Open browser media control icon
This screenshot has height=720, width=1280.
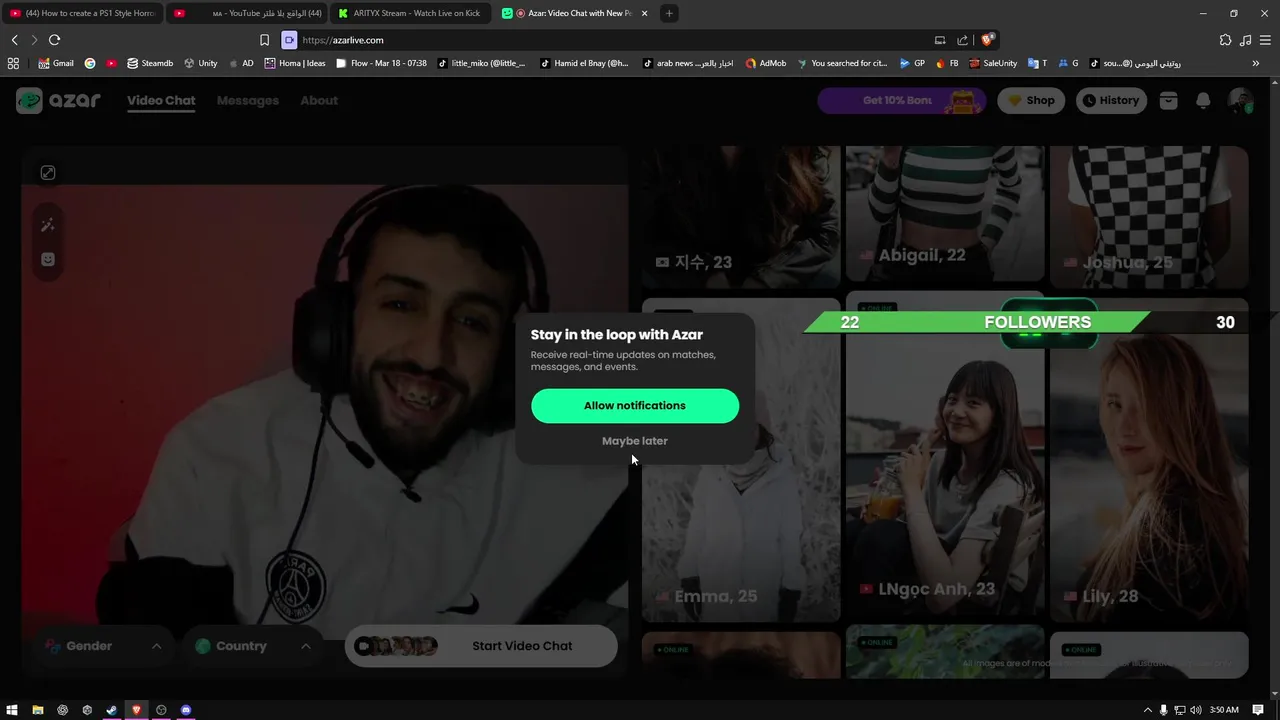click(1245, 40)
